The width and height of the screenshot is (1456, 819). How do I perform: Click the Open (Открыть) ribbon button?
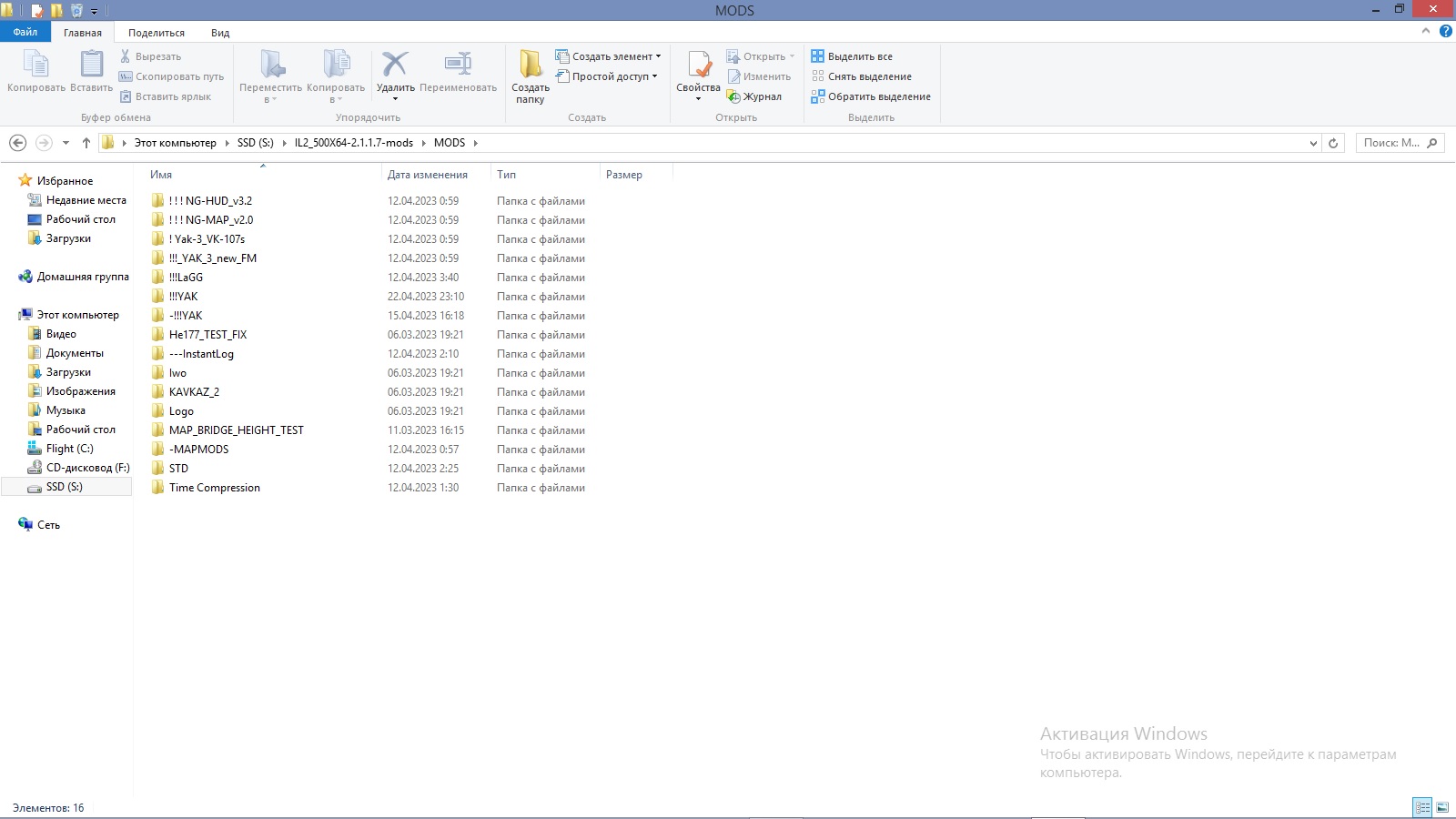760,56
